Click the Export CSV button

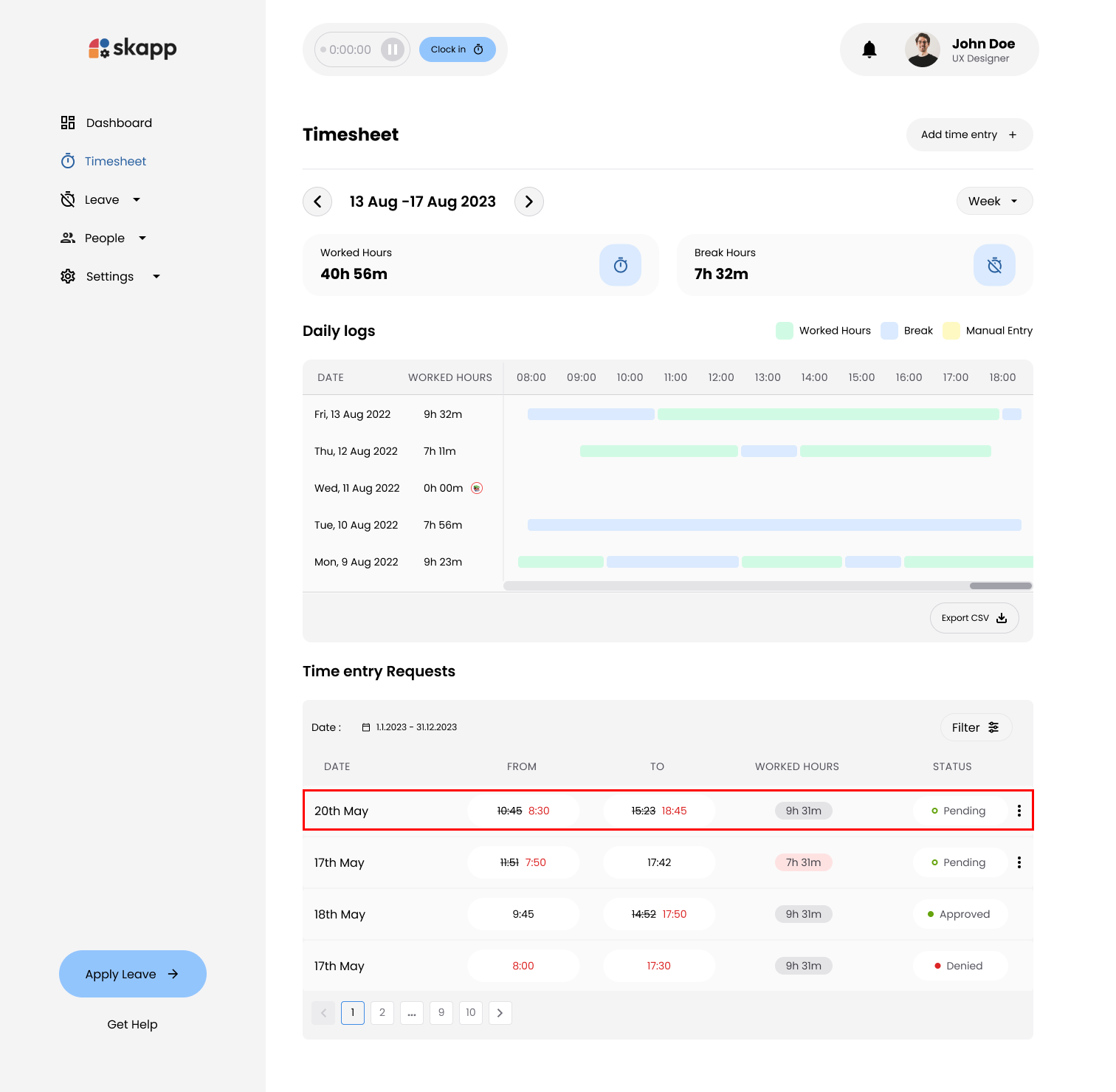click(974, 618)
